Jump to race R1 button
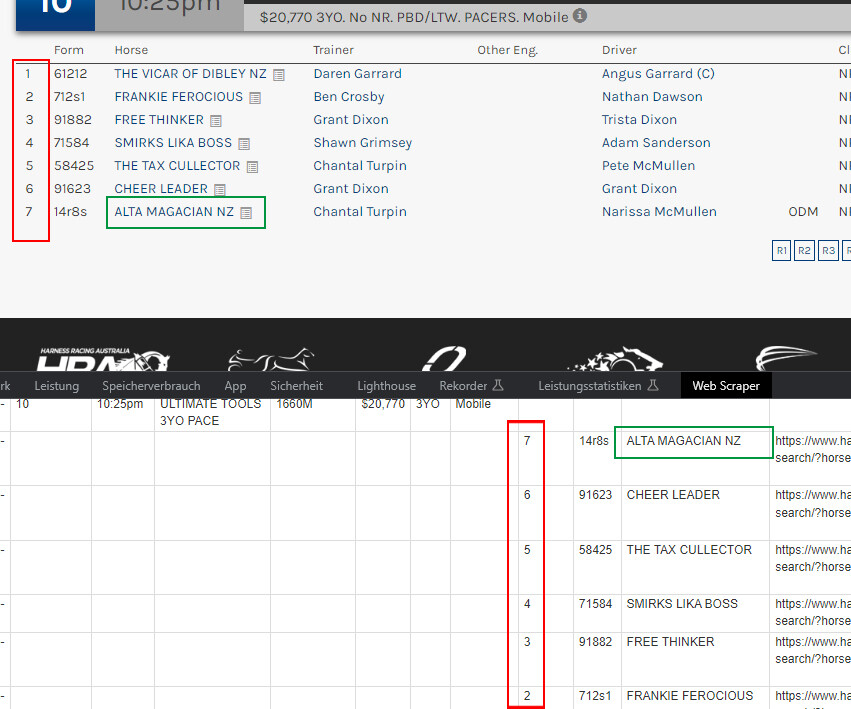The image size is (851, 709). pyautogui.click(x=781, y=250)
